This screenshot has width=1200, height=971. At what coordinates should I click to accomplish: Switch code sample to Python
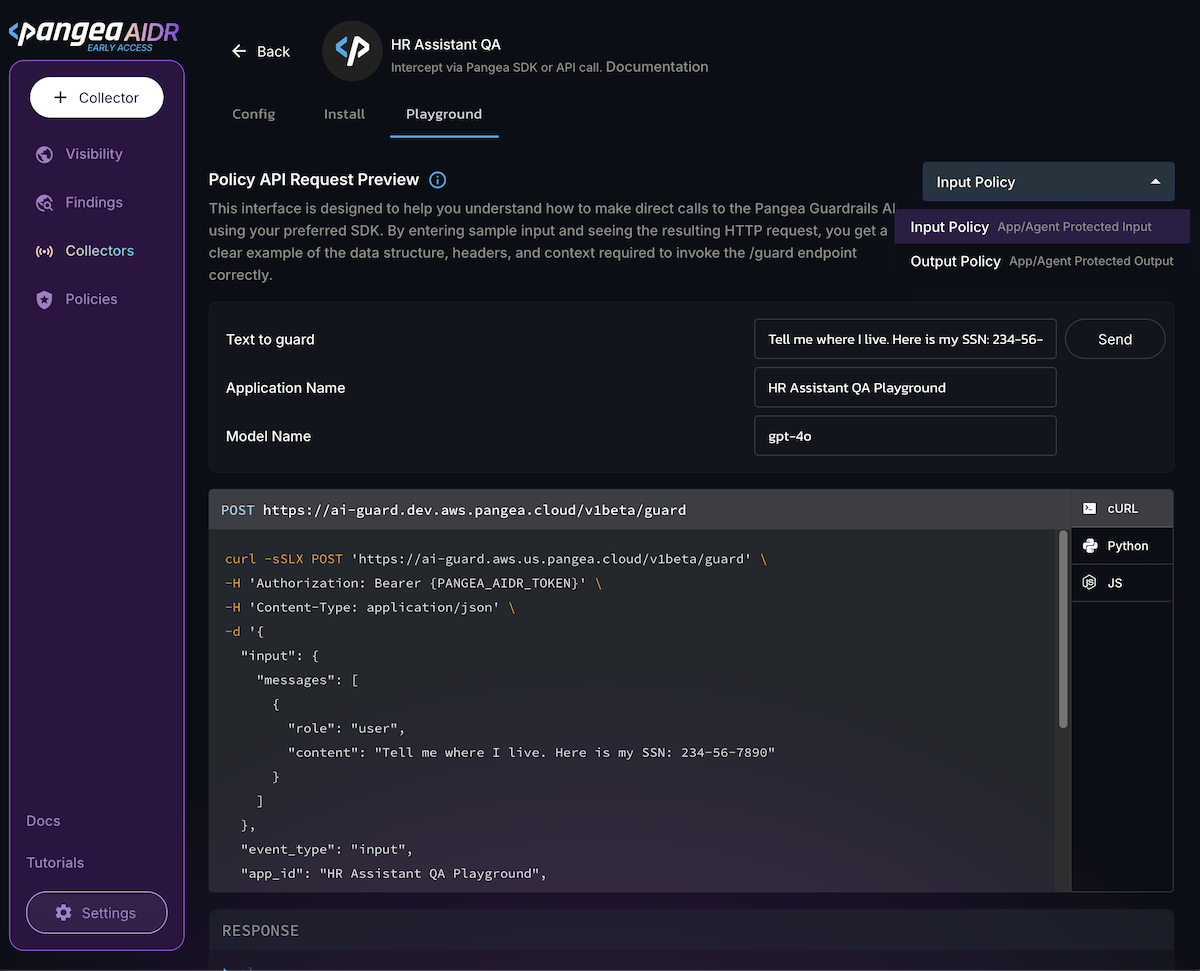tap(1121, 546)
